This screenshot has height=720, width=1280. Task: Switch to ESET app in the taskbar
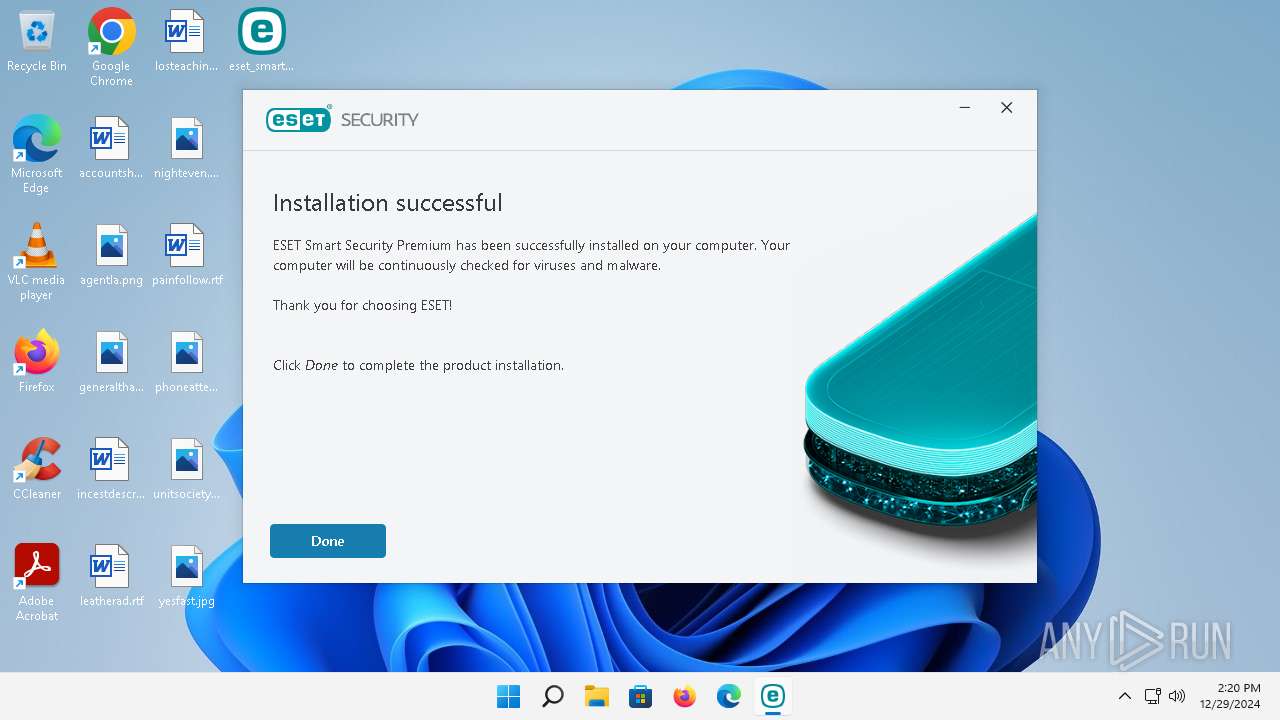coord(773,696)
